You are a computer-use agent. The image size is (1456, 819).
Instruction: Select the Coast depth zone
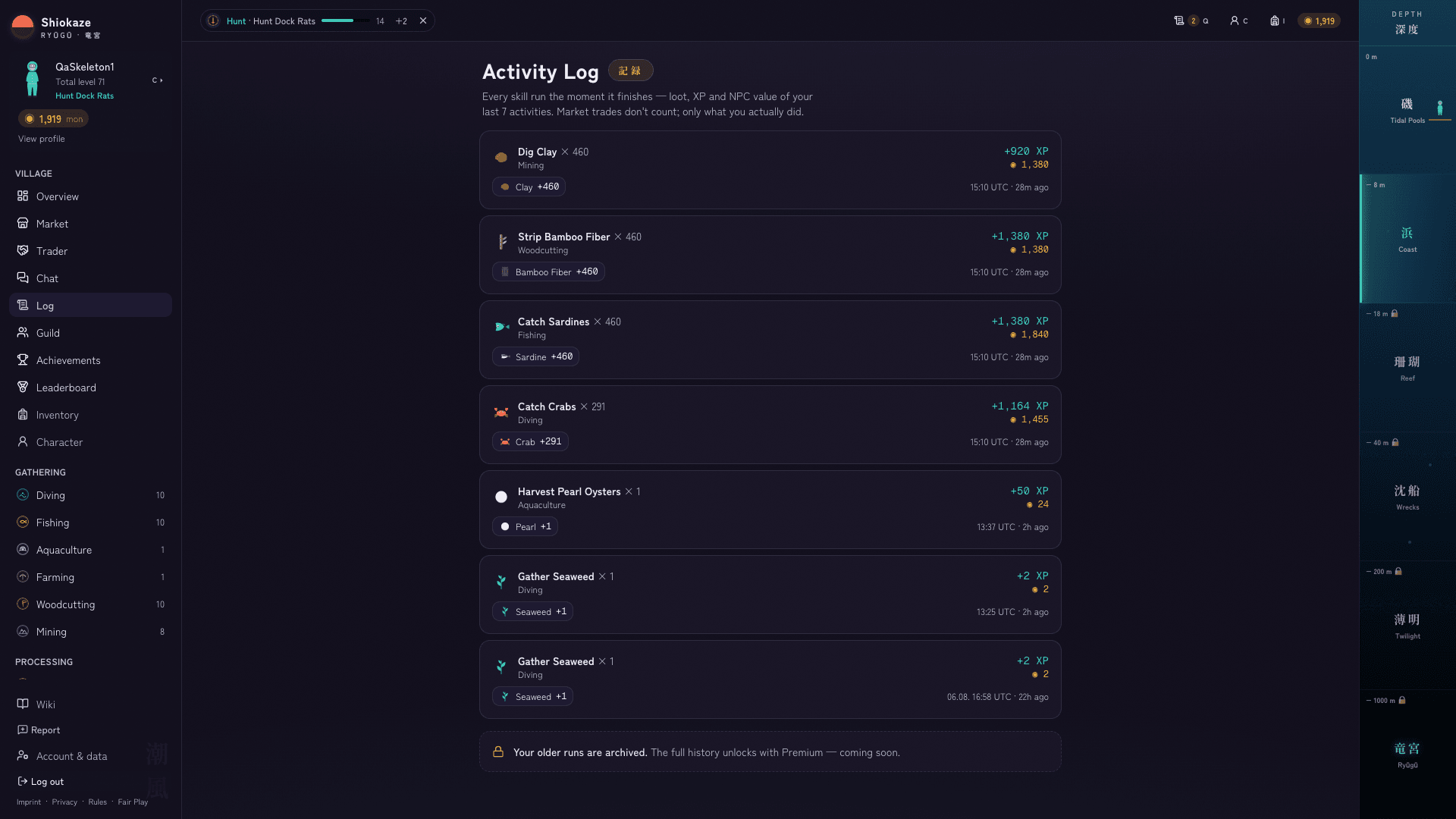point(1407,239)
